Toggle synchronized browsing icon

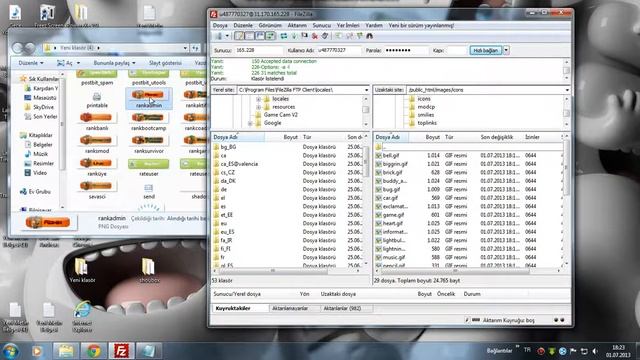coord(359,36)
